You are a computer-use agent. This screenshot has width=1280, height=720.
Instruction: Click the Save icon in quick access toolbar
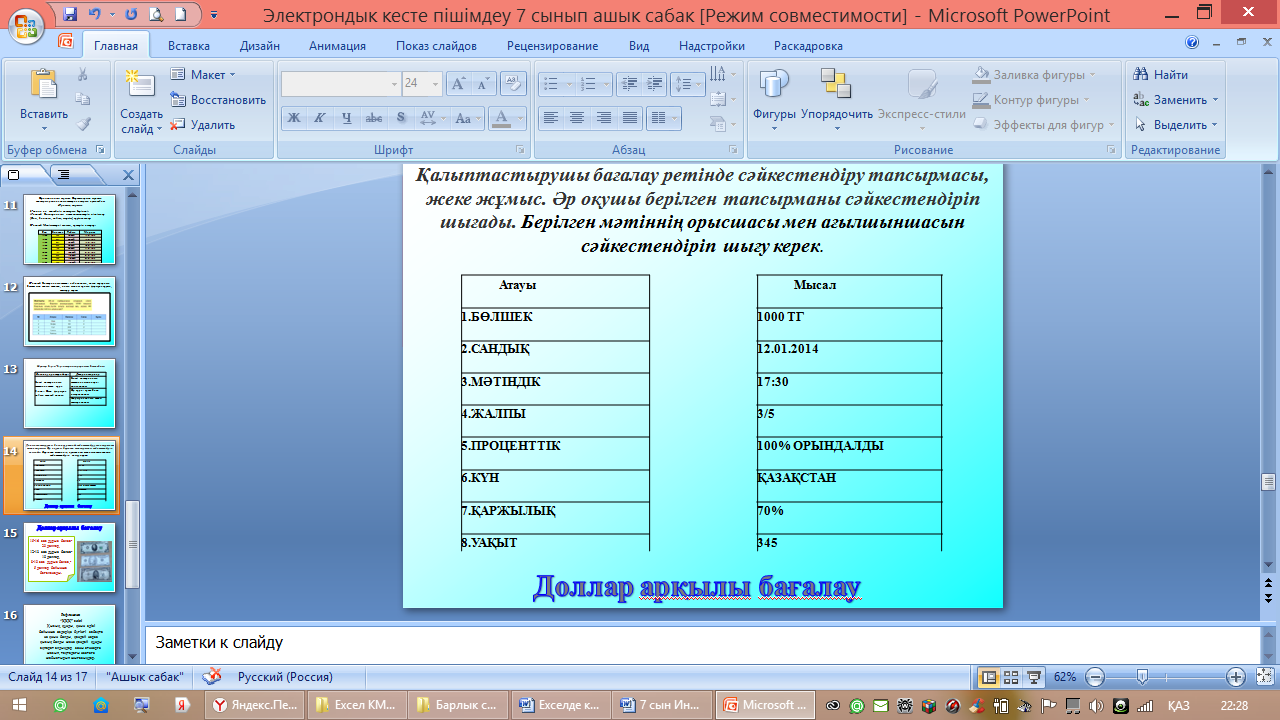click(x=70, y=15)
